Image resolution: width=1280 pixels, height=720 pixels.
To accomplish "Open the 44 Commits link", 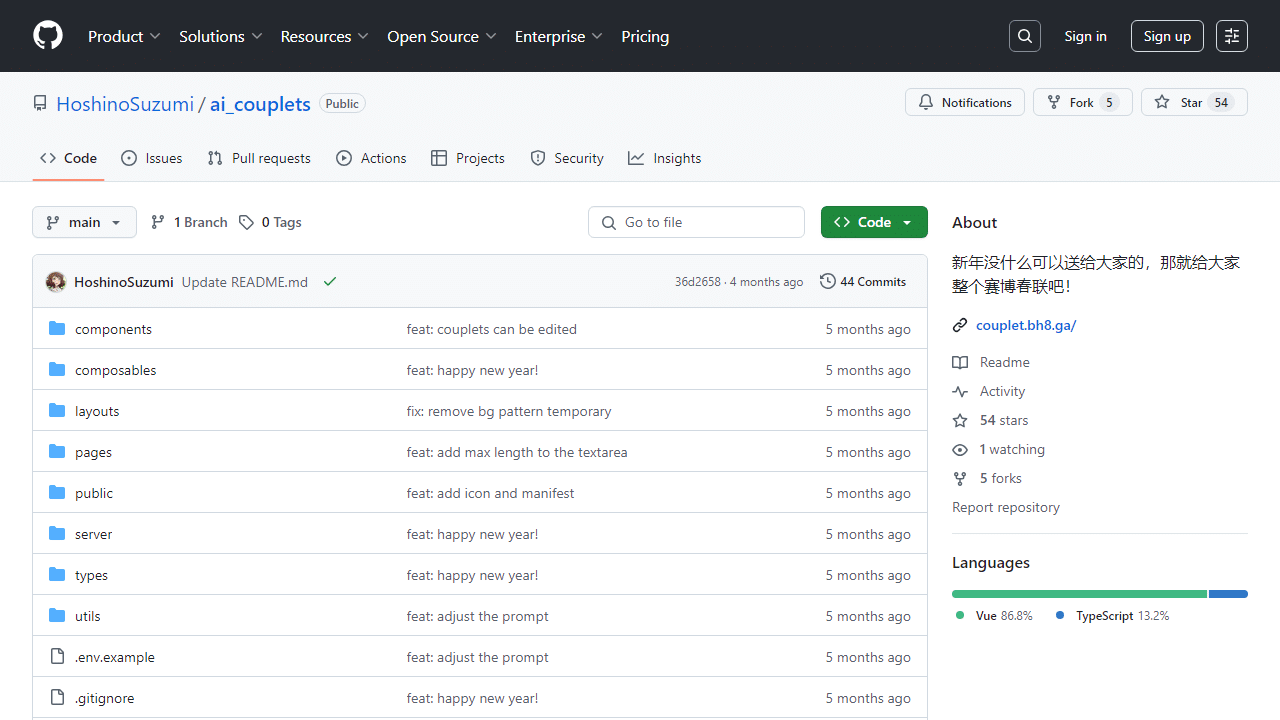I will [x=863, y=282].
